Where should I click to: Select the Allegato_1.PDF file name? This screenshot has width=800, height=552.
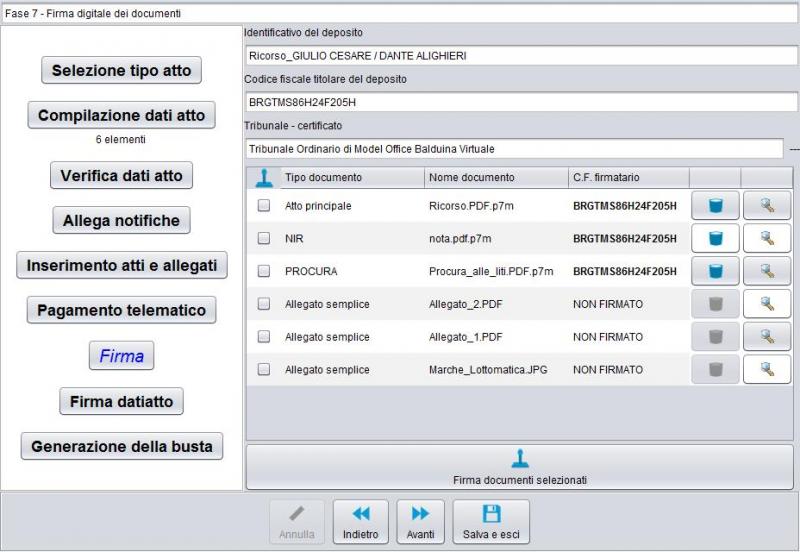click(x=466, y=337)
